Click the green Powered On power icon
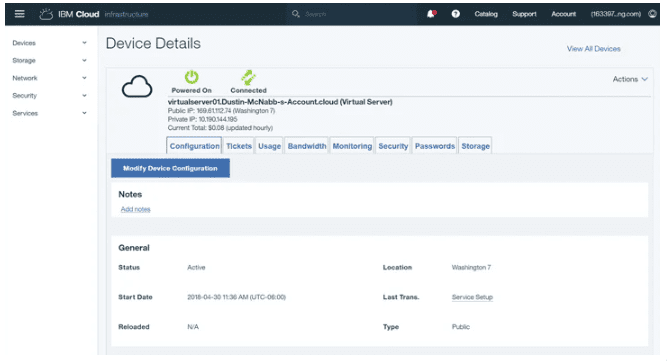The image size is (667, 361). coord(191,77)
